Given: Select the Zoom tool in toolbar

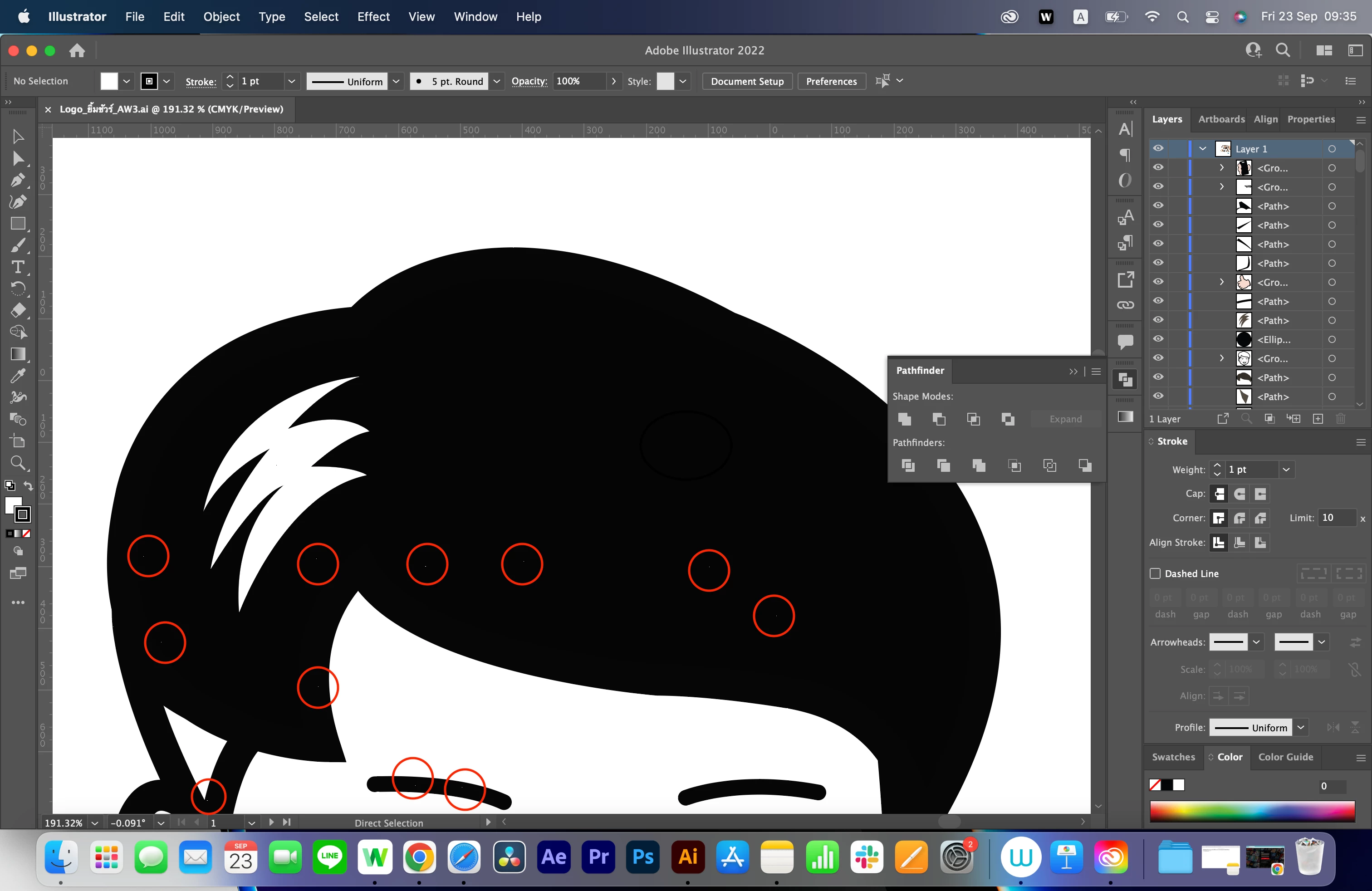Looking at the screenshot, I should 18,463.
